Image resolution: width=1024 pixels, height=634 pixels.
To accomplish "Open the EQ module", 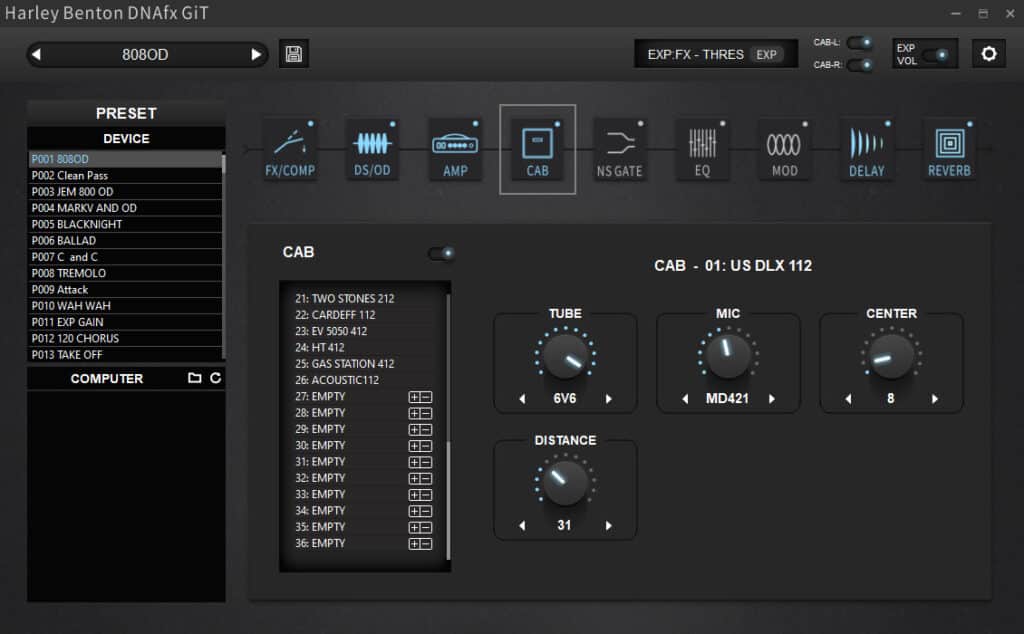I will [x=703, y=150].
